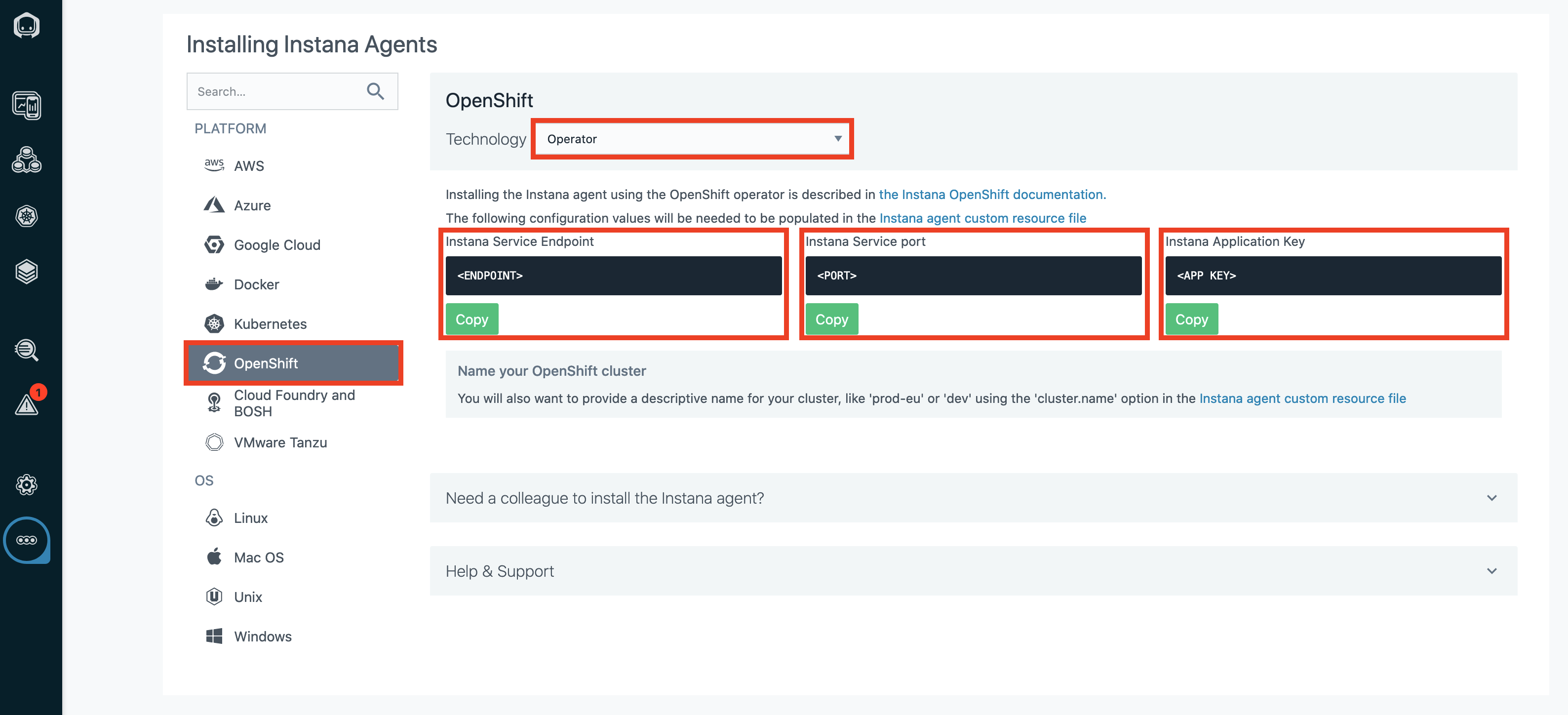This screenshot has width=1568, height=715.
Task: Open the Technology Operator dropdown
Action: coord(692,139)
